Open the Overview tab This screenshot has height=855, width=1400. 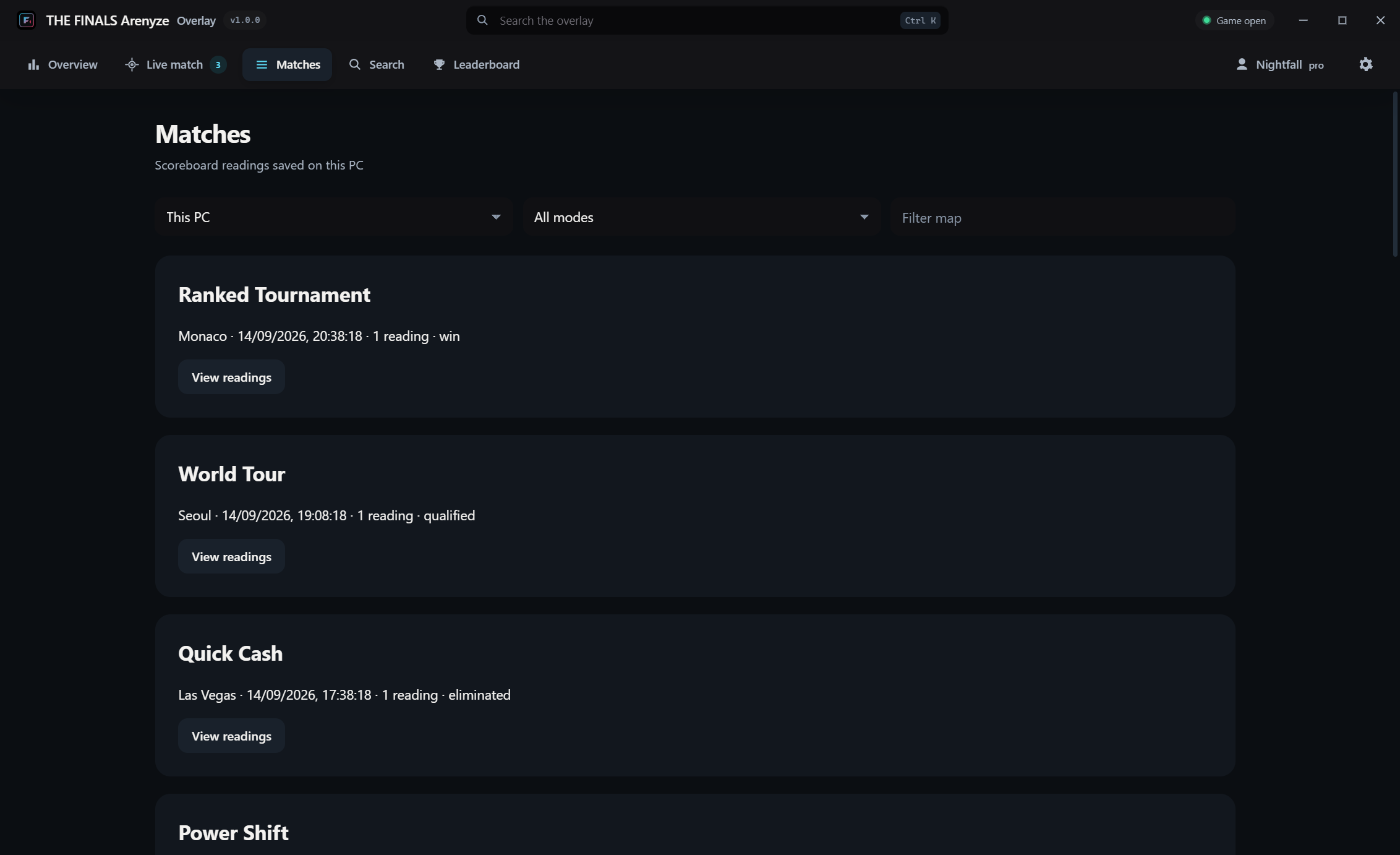tap(62, 64)
